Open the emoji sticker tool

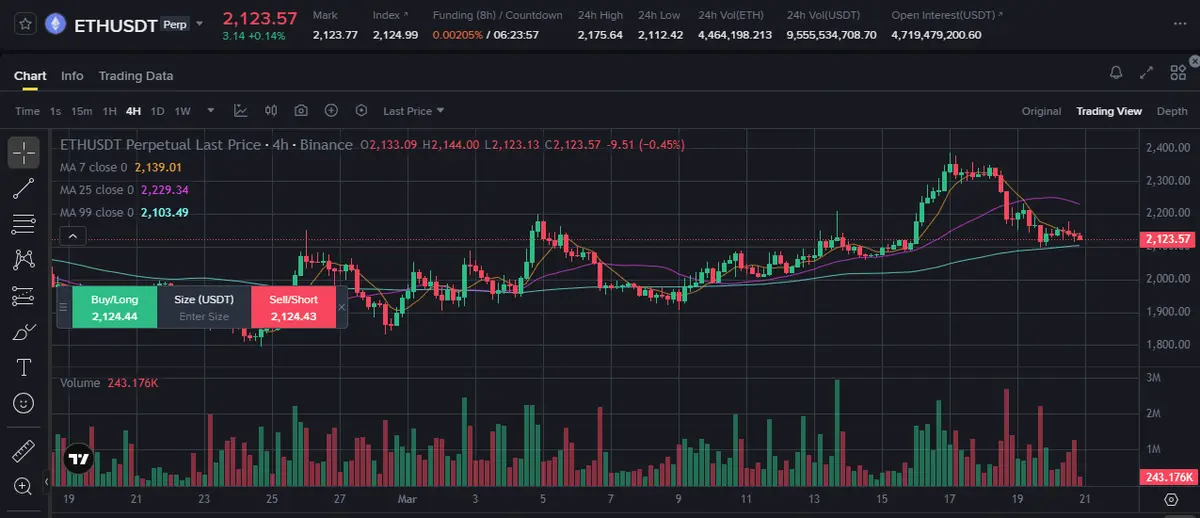[x=24, y=404]
